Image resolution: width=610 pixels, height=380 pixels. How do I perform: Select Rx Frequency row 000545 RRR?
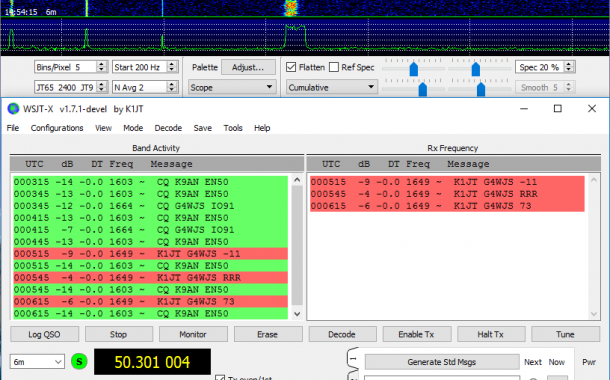[x=447, y=194]
